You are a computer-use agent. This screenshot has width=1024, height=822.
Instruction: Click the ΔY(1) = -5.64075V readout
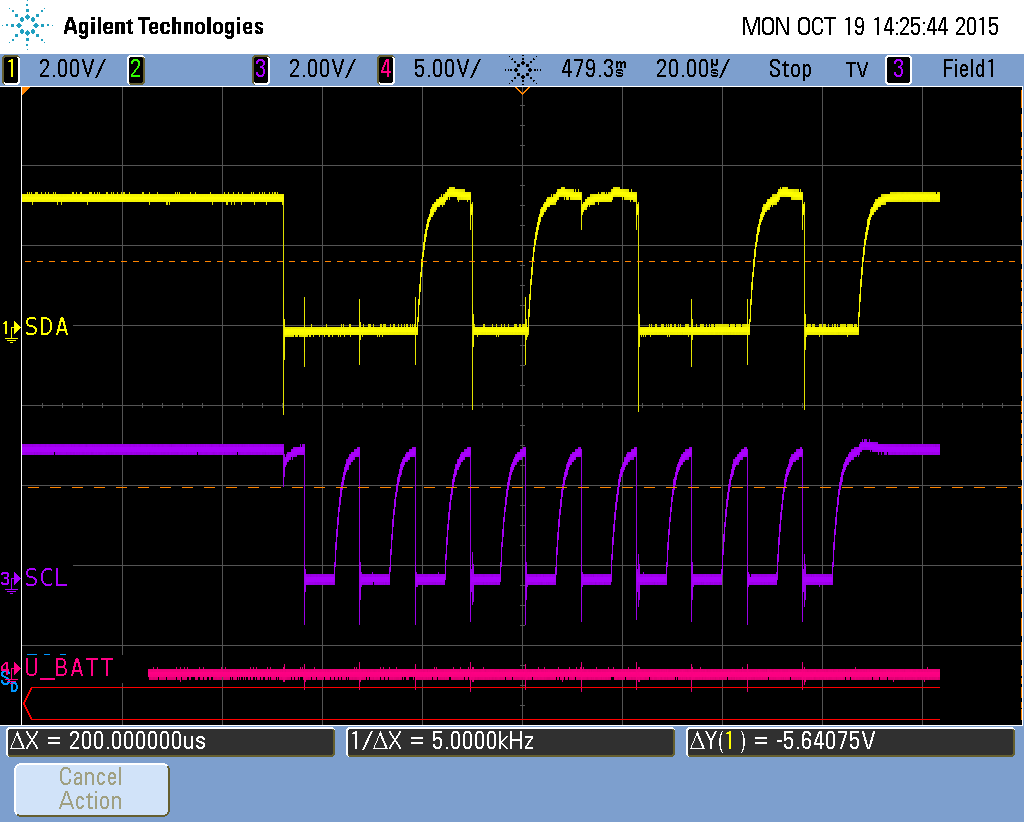click(x=850, y=741)
